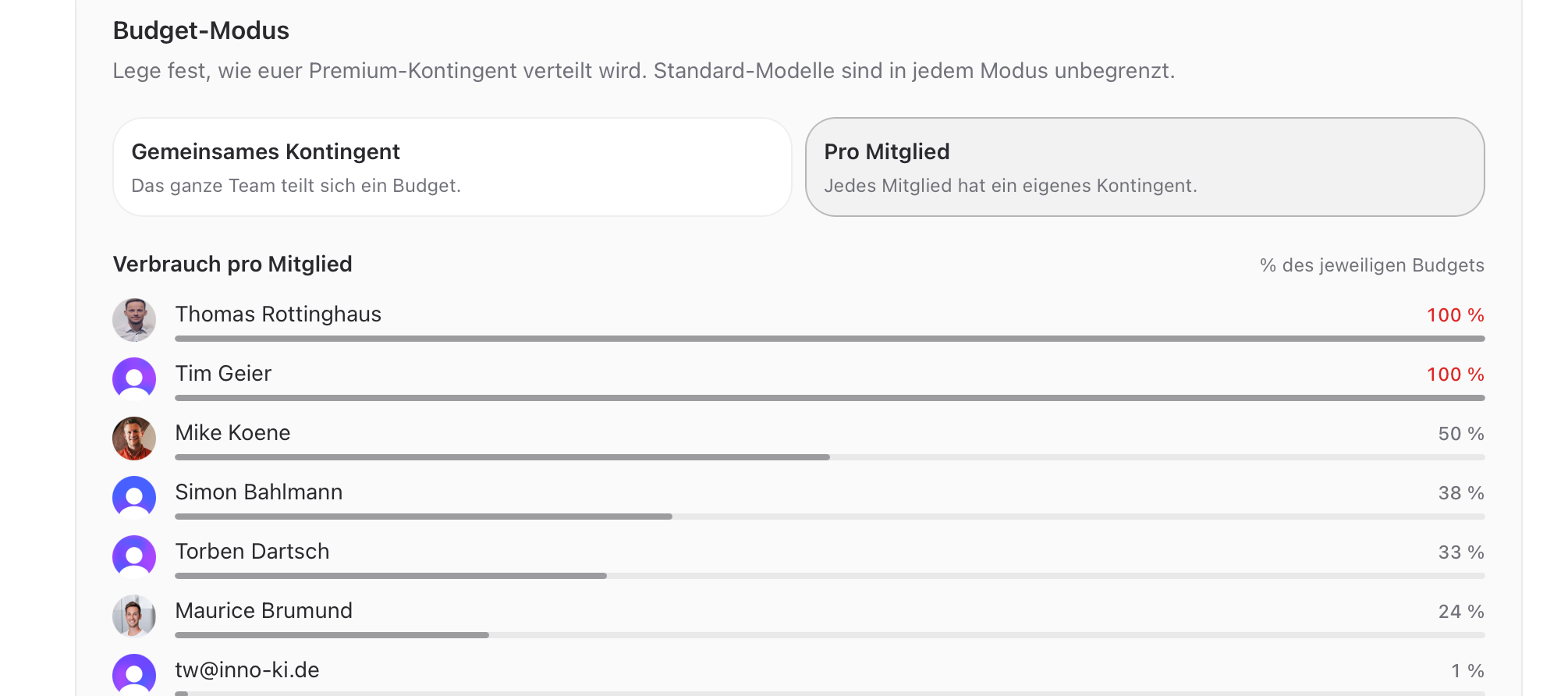Viewport: 1568px width, 696px height.
Task: Click Simon Bahlmann's blue avatar icon
Action: pyautogui.click(x=134, y=498)
